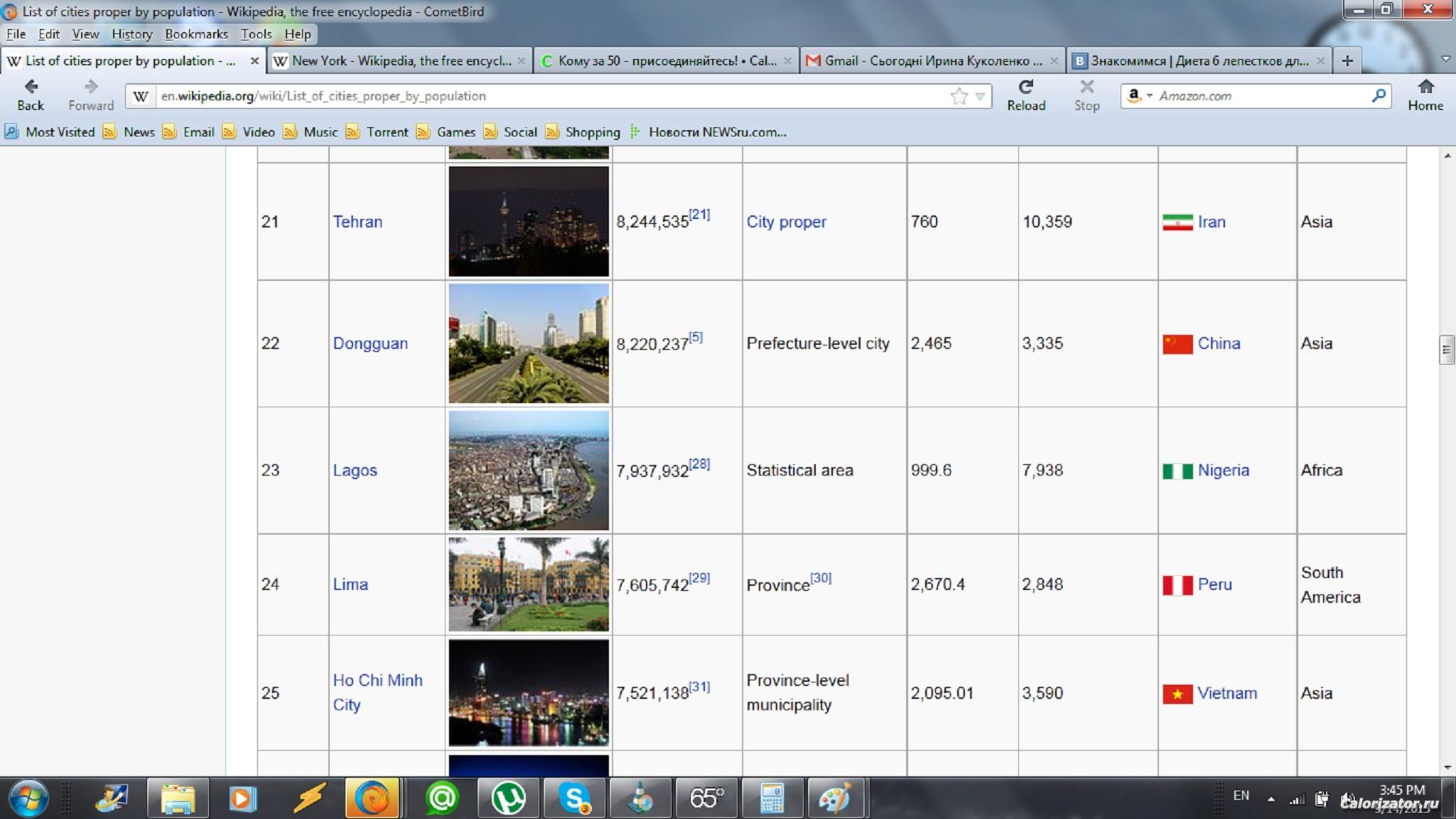Open the Windows Start menu
Viewport: 1456px width, 819px height.
coord(29,798)
